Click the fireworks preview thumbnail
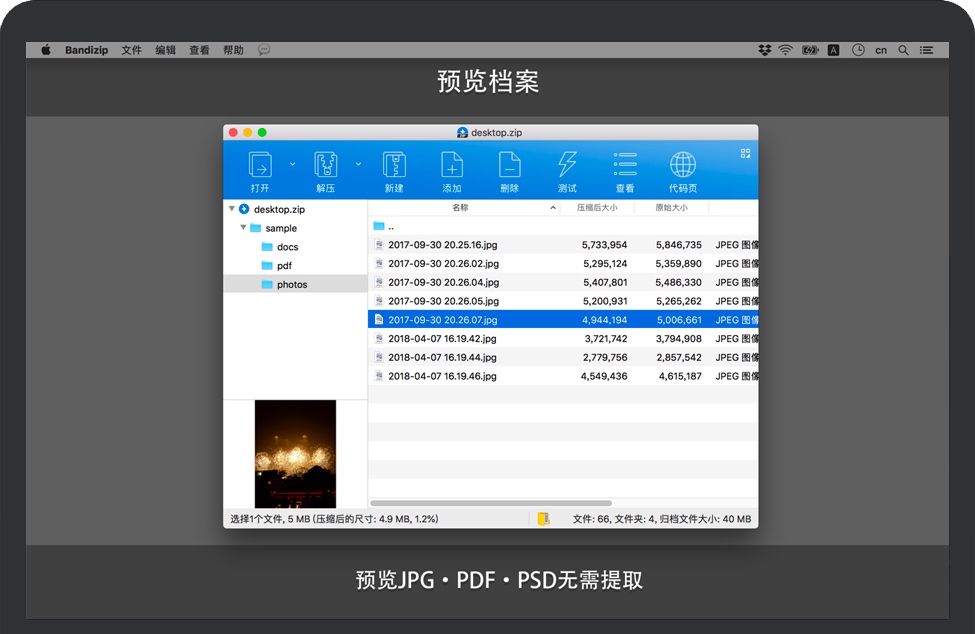The width and height of the screenshot is (975, 634). tap(295, 454)
